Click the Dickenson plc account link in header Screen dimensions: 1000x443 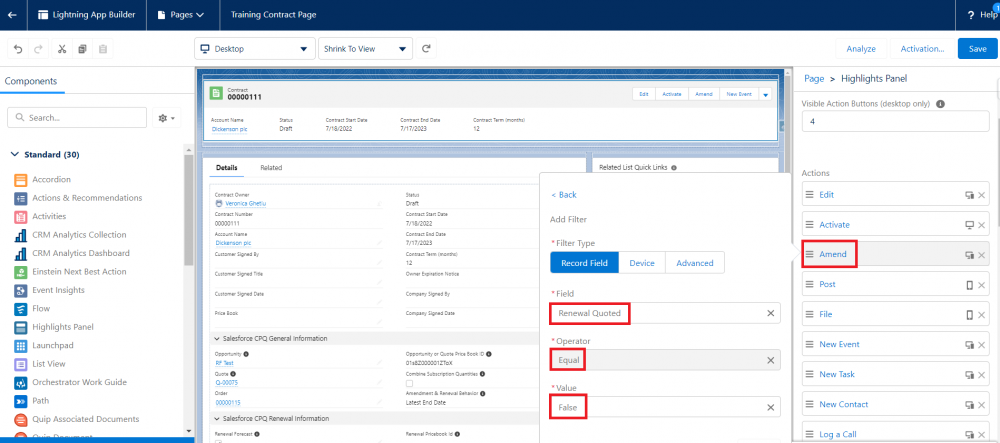(x=230, y=129)
